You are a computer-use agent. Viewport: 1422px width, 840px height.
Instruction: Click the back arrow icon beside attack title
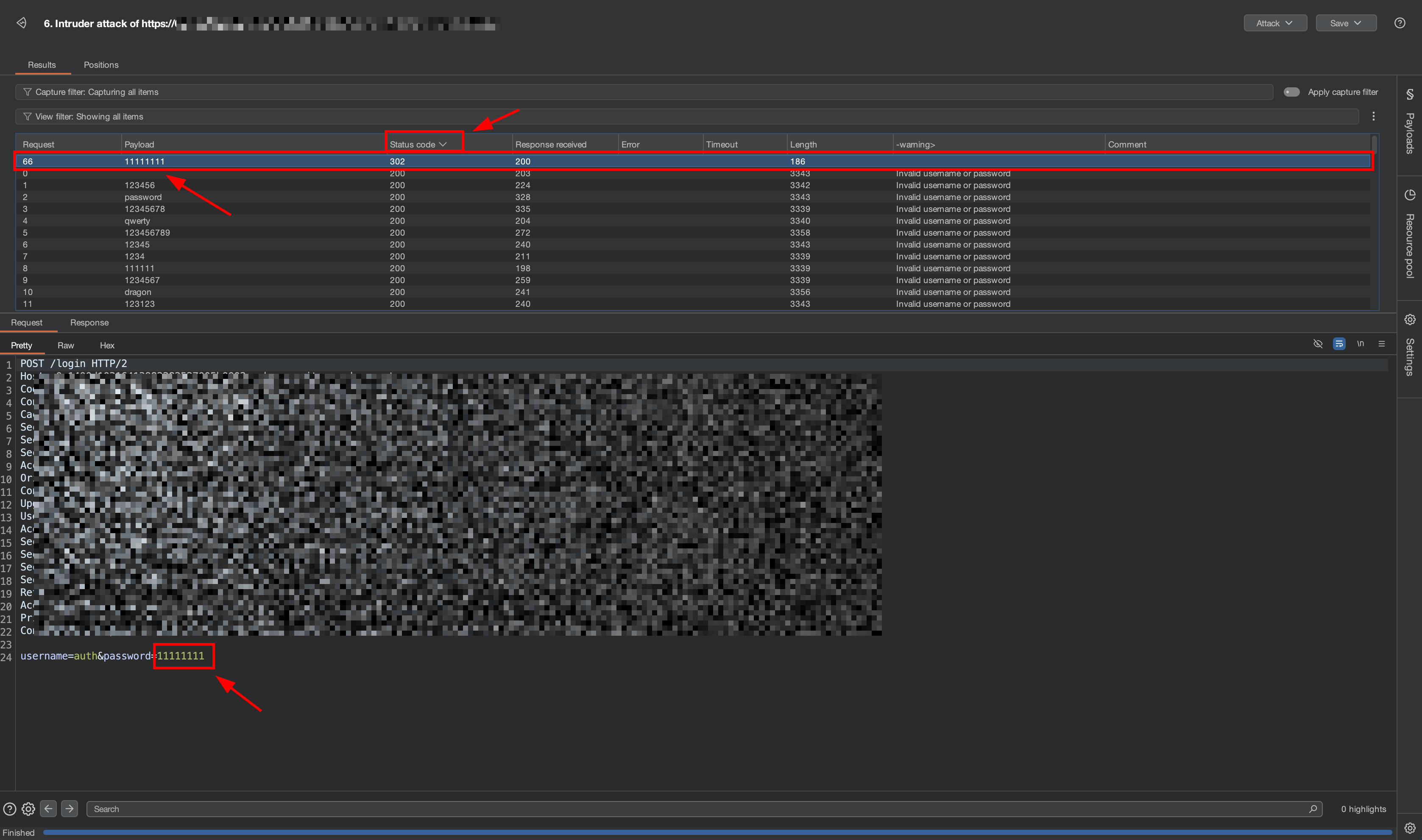tap(22, 22)
